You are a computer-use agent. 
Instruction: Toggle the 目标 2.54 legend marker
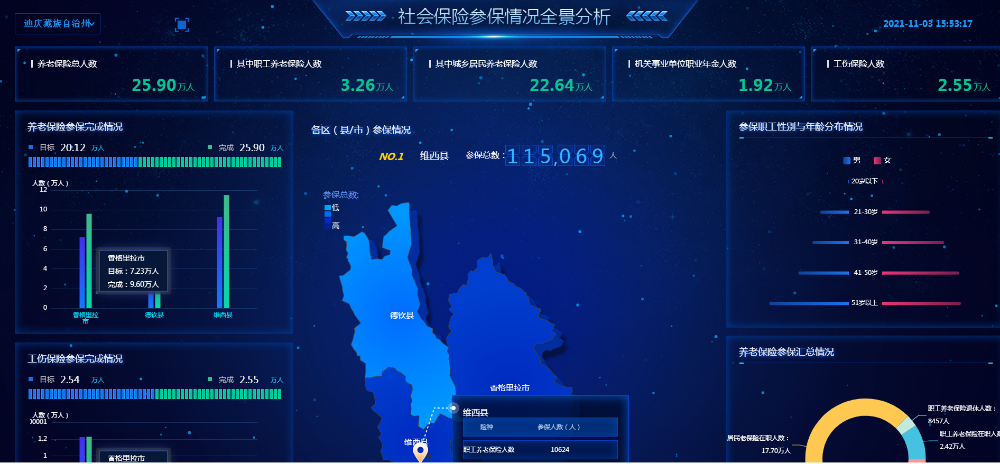31,379
